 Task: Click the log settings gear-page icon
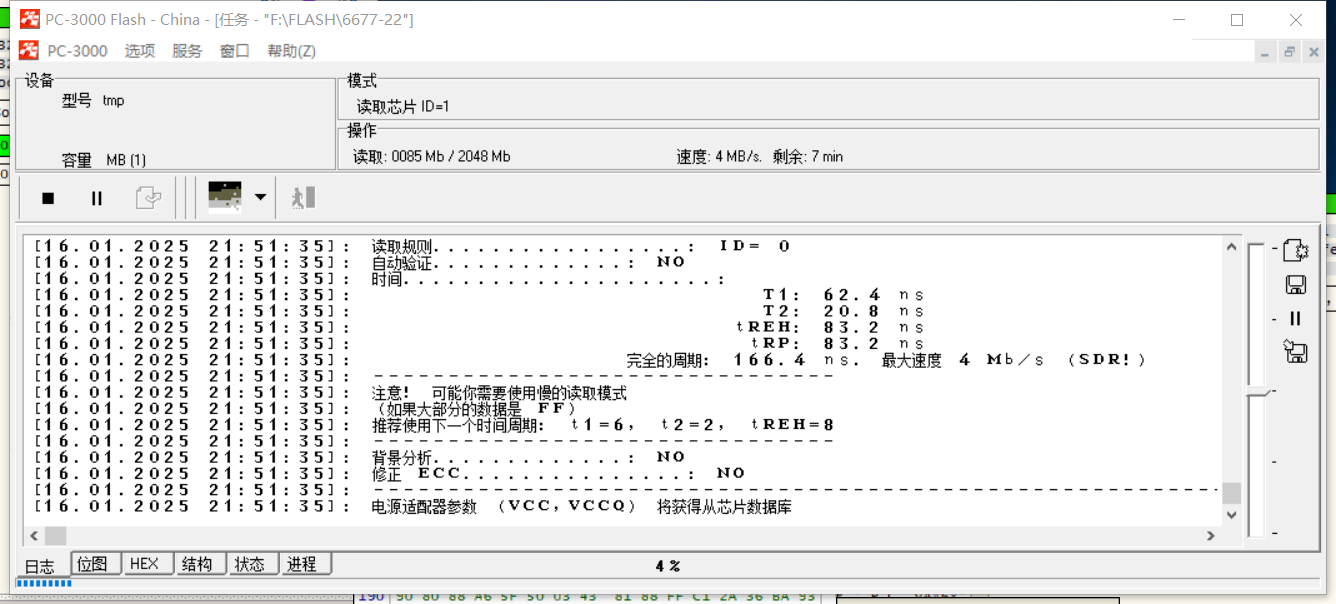[x=1295, y=250]
